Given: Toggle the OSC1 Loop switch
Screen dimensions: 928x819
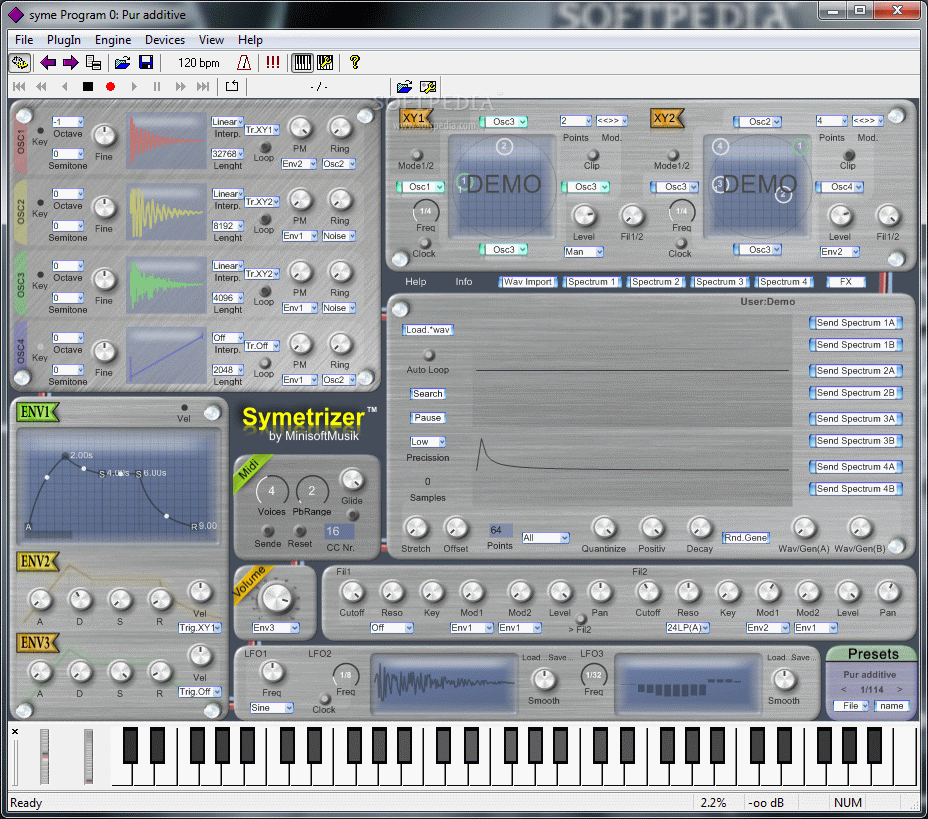Looking at the screenshot, I should [x=265, y=146].
